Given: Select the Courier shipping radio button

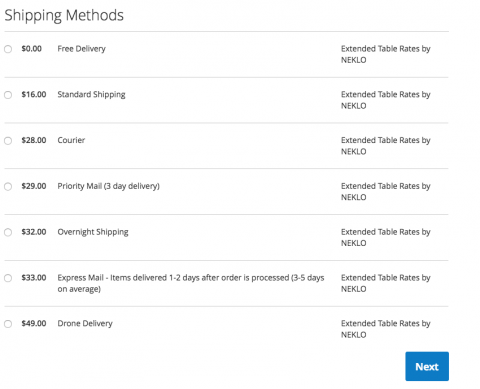Looking at the screenshot, I should [x=8, y=141].
